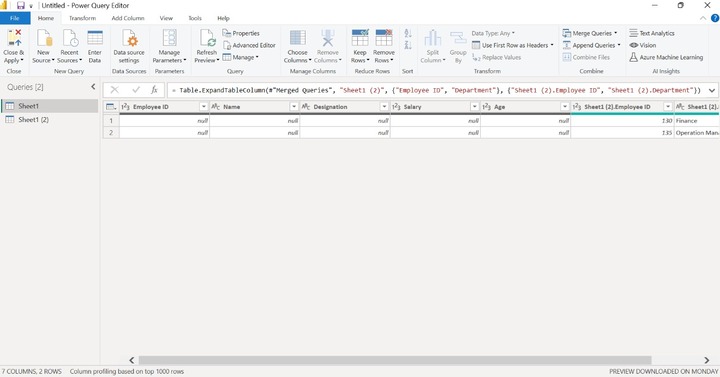Switch to the Transform ribbon tab
Screen dimensions: 720x377
(83, 18)
